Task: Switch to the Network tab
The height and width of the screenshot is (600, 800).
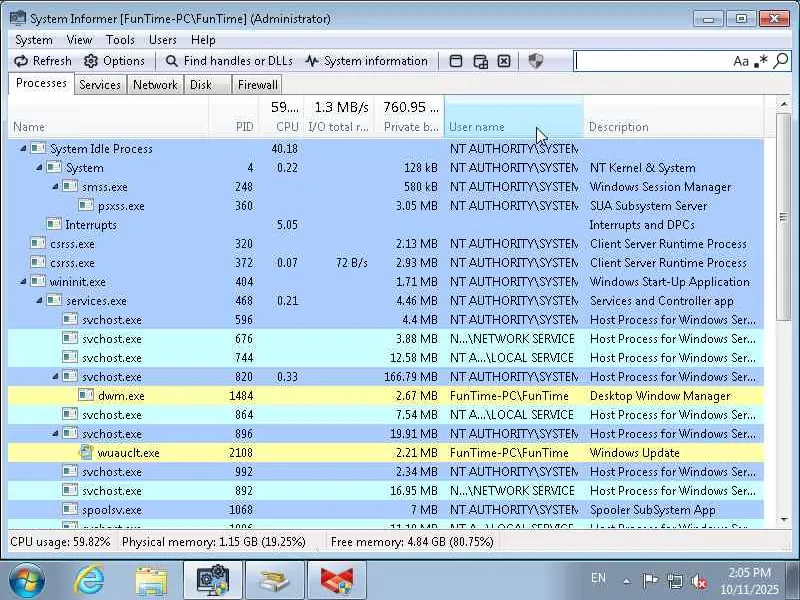Action: (155, 85)
